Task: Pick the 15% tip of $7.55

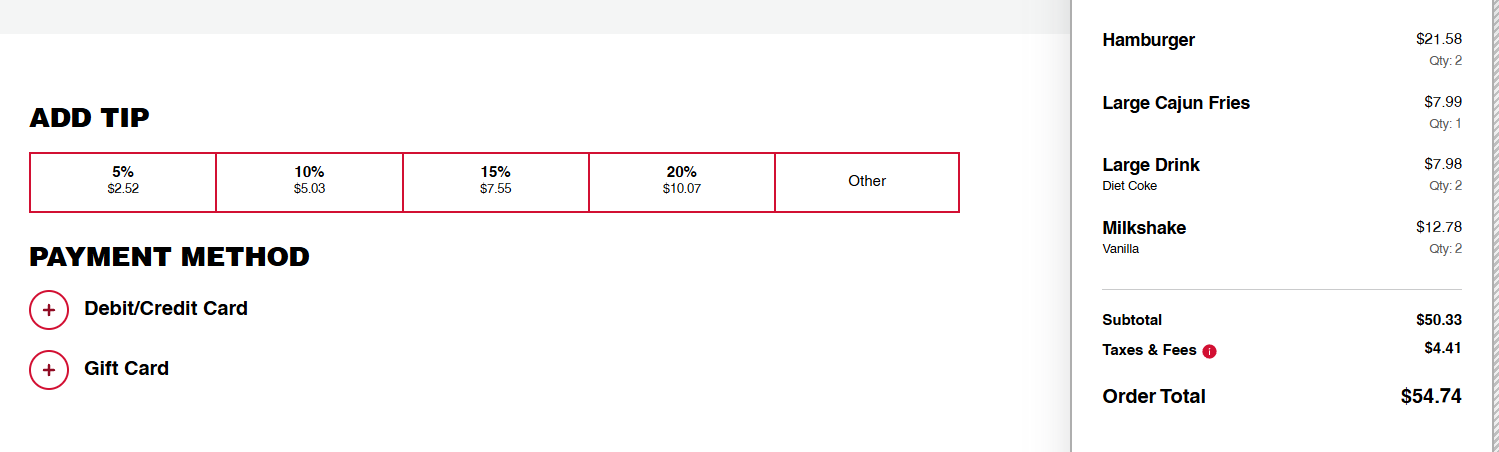Action: click(x=495, y=181)
